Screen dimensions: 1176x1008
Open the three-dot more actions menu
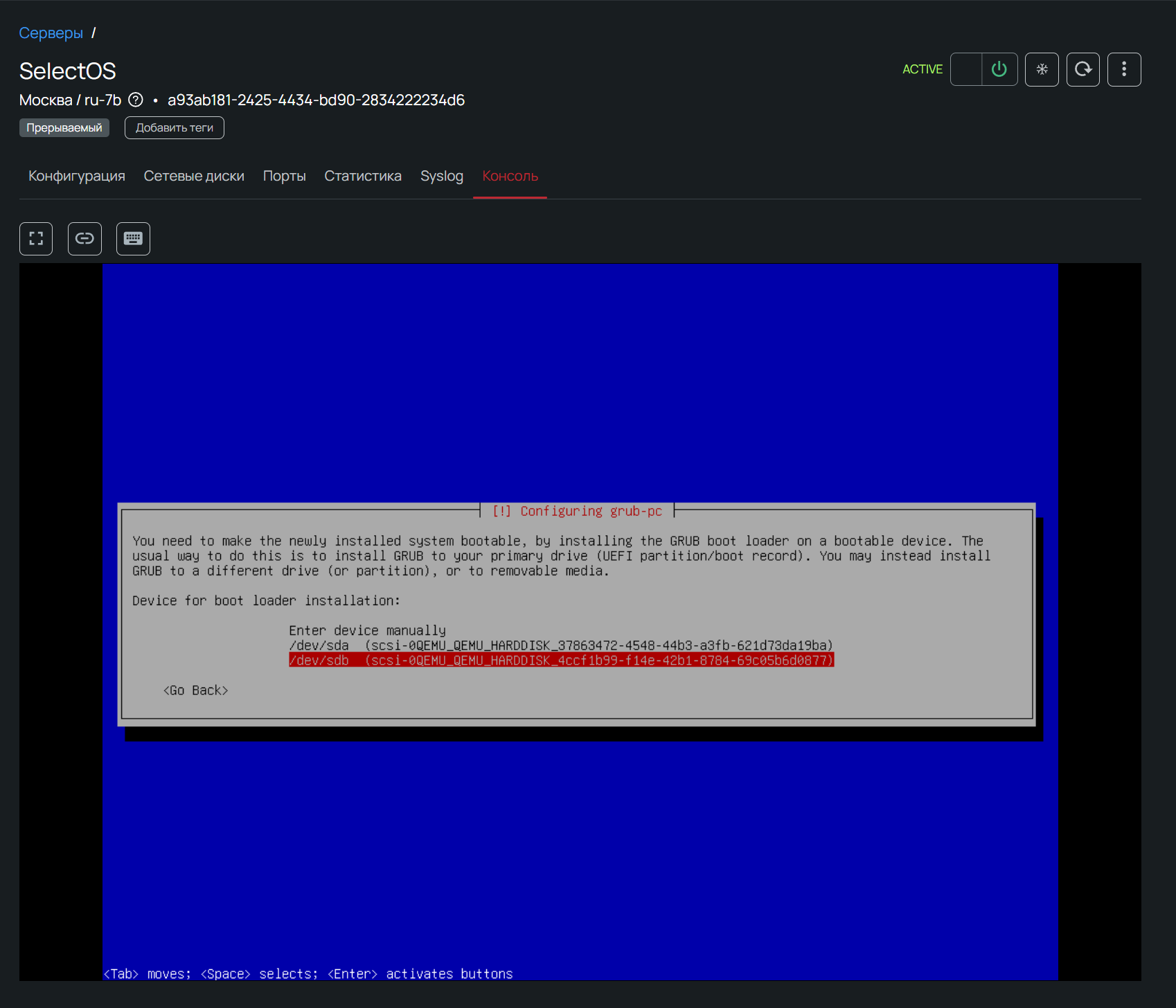[x=1123, y=69]
